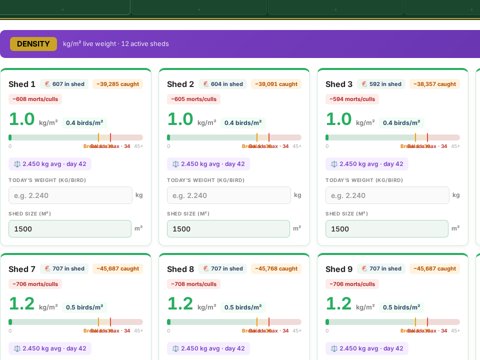Click the scale icon in Shed 1 weight chip
This screenshot has height=360, width=480.
click(17, 164)
